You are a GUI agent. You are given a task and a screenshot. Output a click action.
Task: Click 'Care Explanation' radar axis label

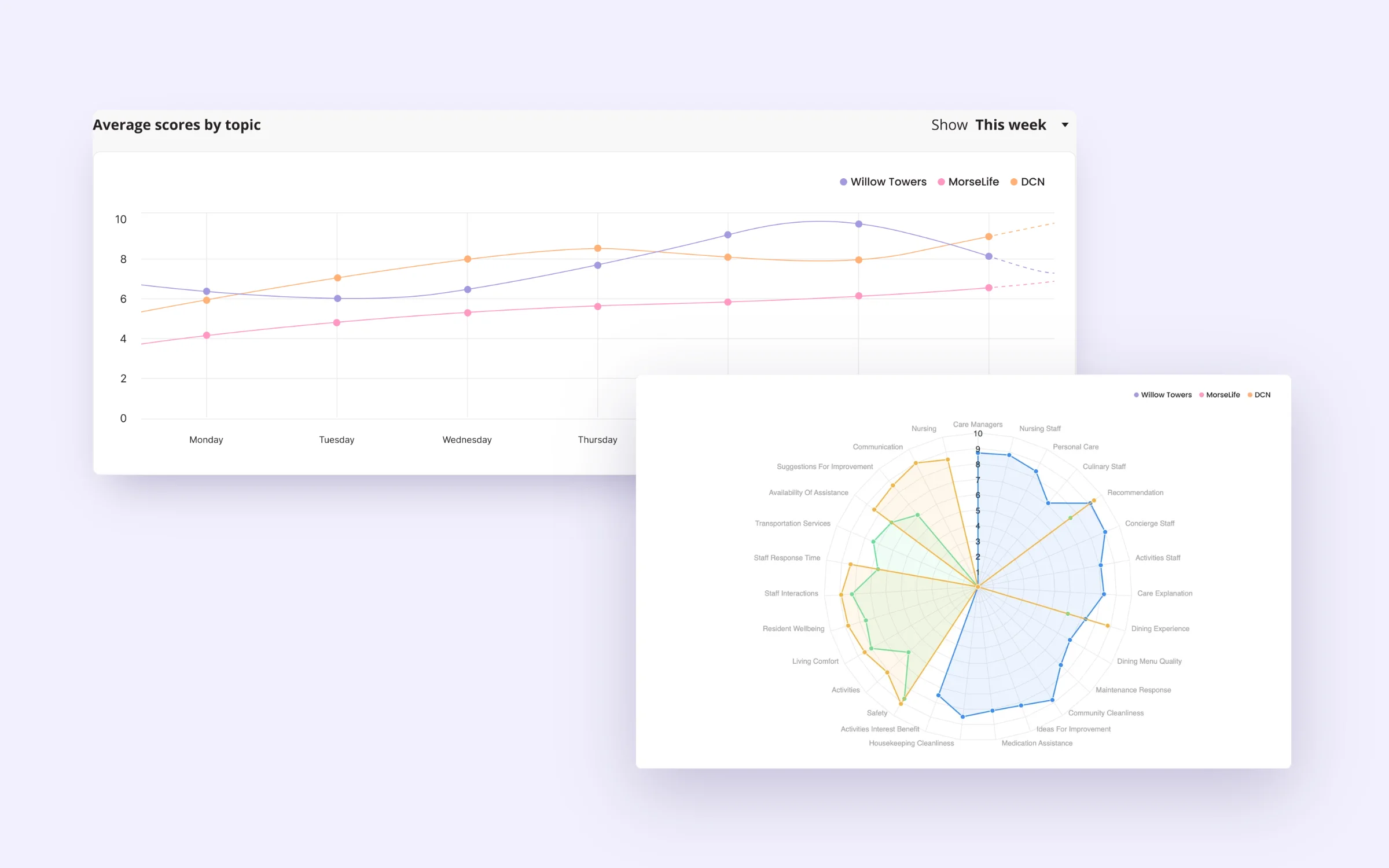click(x=1164, y=593)
